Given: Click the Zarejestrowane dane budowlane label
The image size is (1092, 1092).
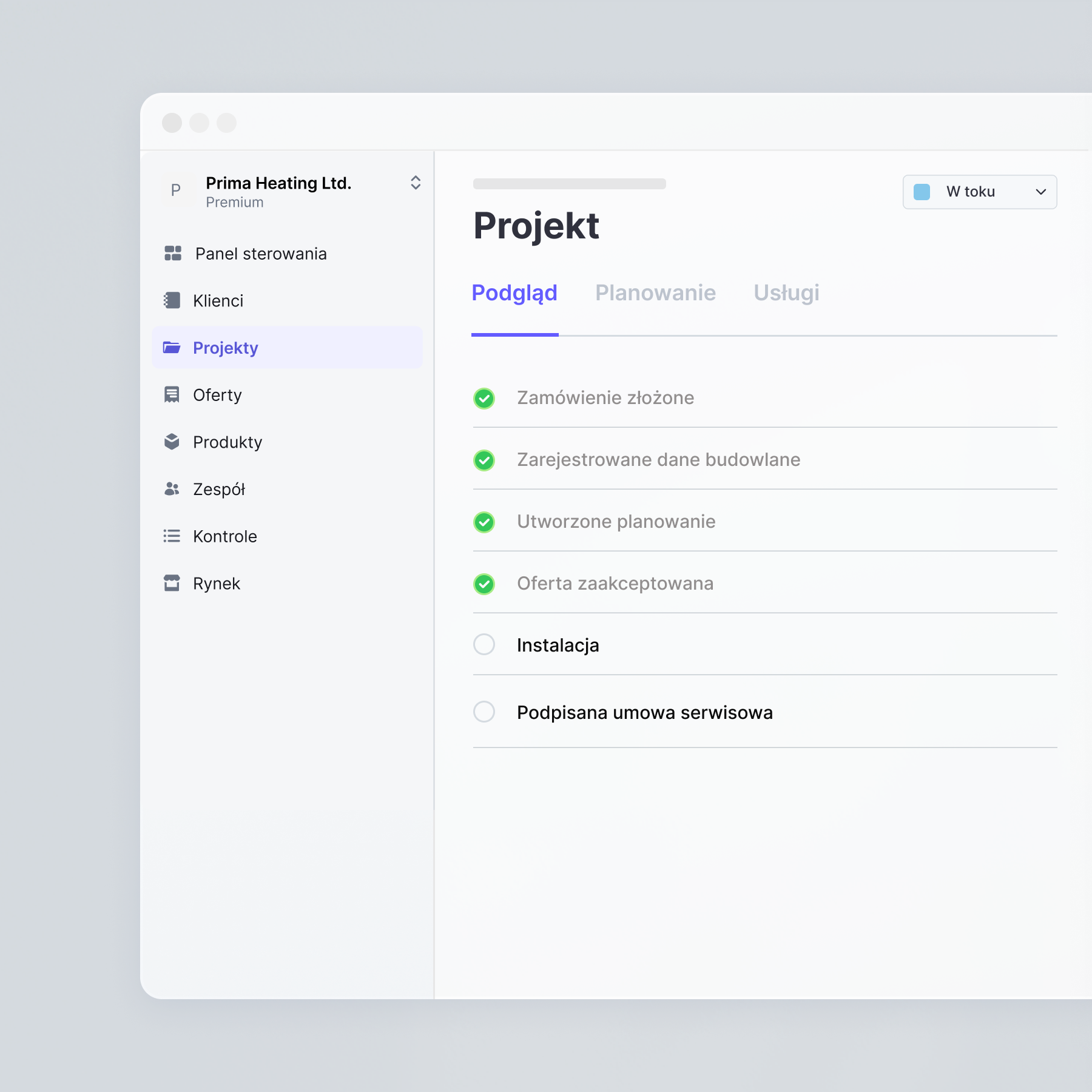Looking at the screenshot, I should click(659, 460).
